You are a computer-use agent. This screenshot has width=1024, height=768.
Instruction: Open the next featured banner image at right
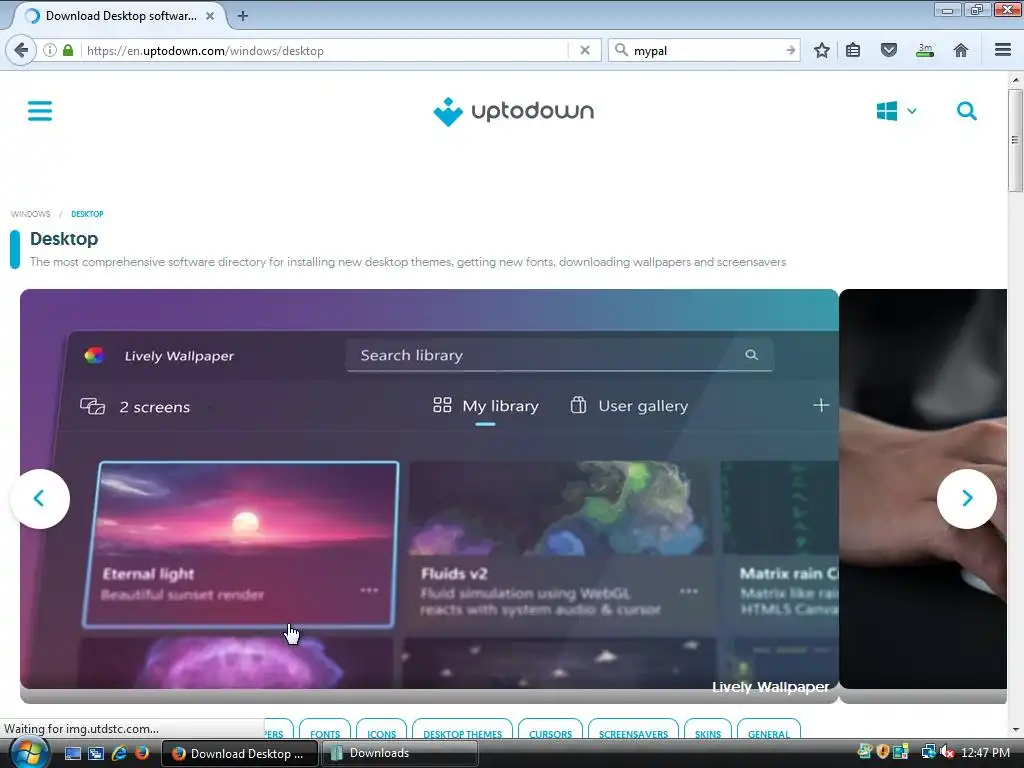pyautogui.click(x=923, y=496)
